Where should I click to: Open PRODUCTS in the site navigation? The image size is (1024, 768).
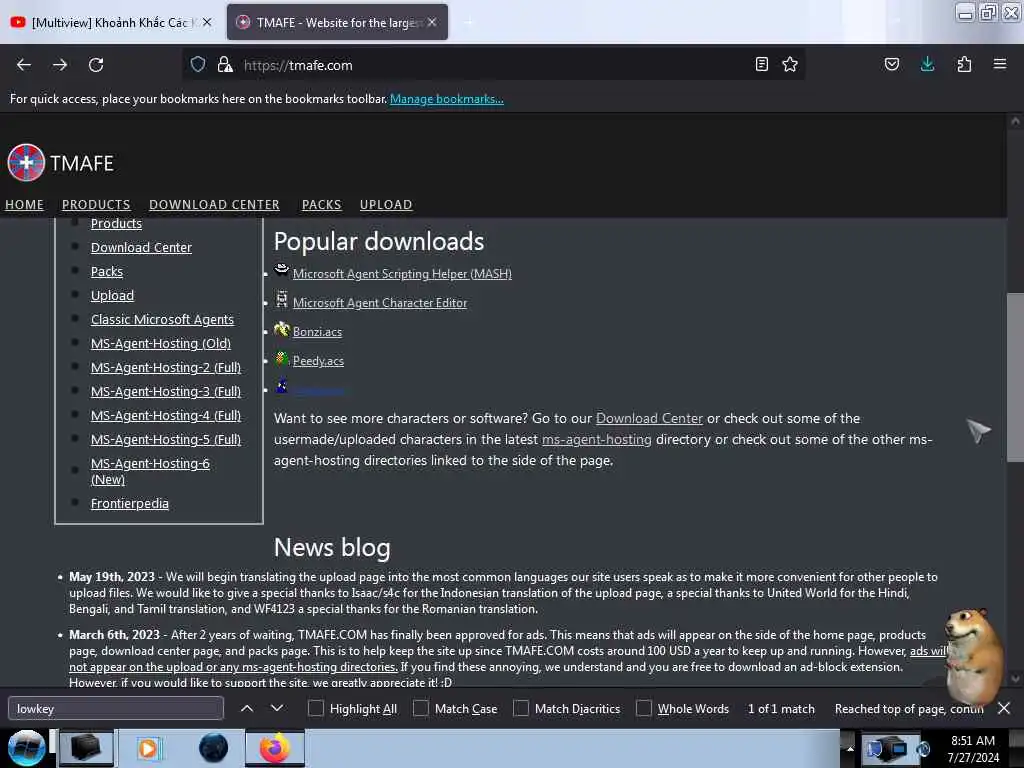point(96,204)
